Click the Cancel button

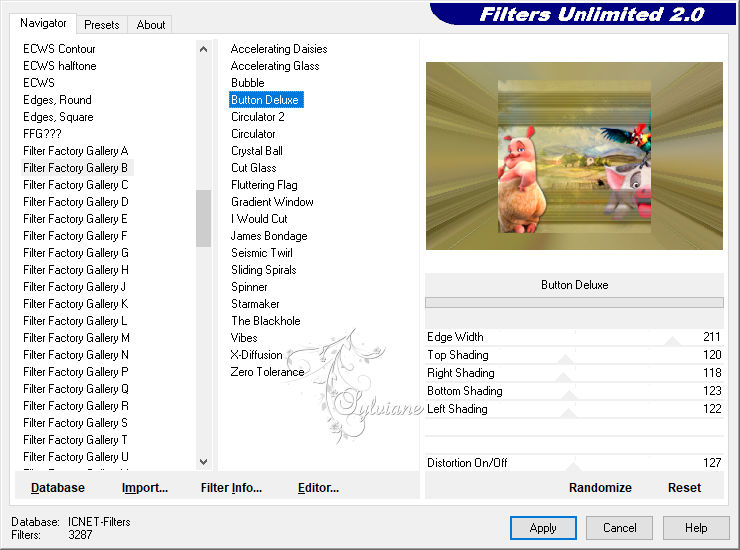(x=619, y=528)
